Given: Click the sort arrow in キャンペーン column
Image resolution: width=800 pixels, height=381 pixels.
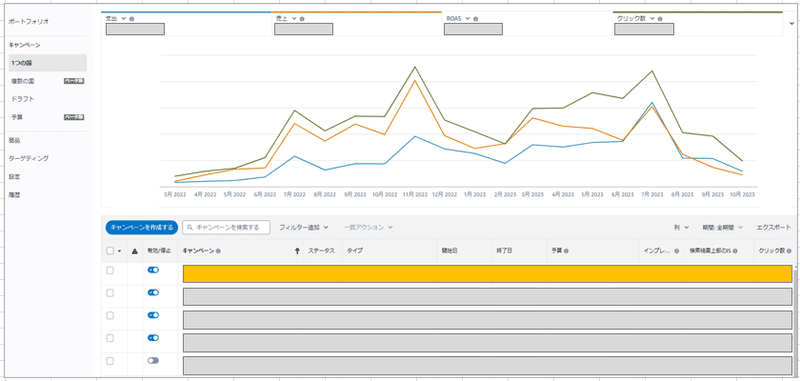Looking at the screenshot, I should pos(297,251).
